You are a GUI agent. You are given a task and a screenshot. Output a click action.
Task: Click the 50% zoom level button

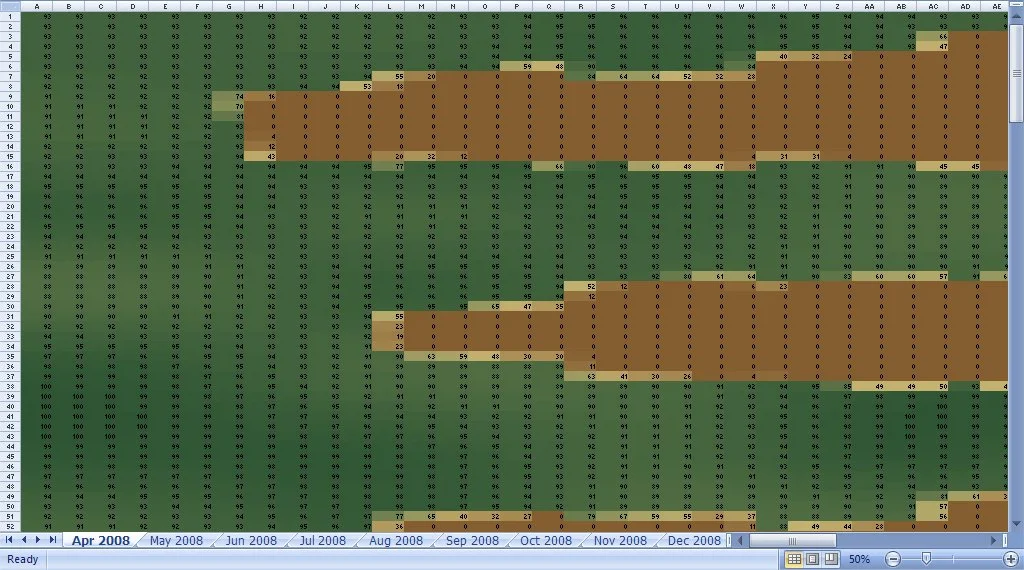click(859, 559)
